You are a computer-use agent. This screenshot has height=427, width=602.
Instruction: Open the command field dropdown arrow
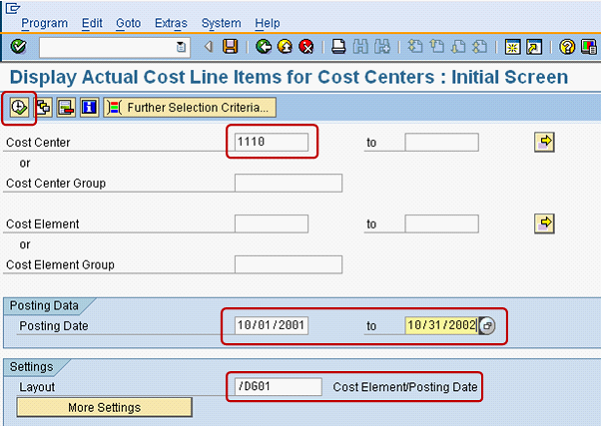180,46
